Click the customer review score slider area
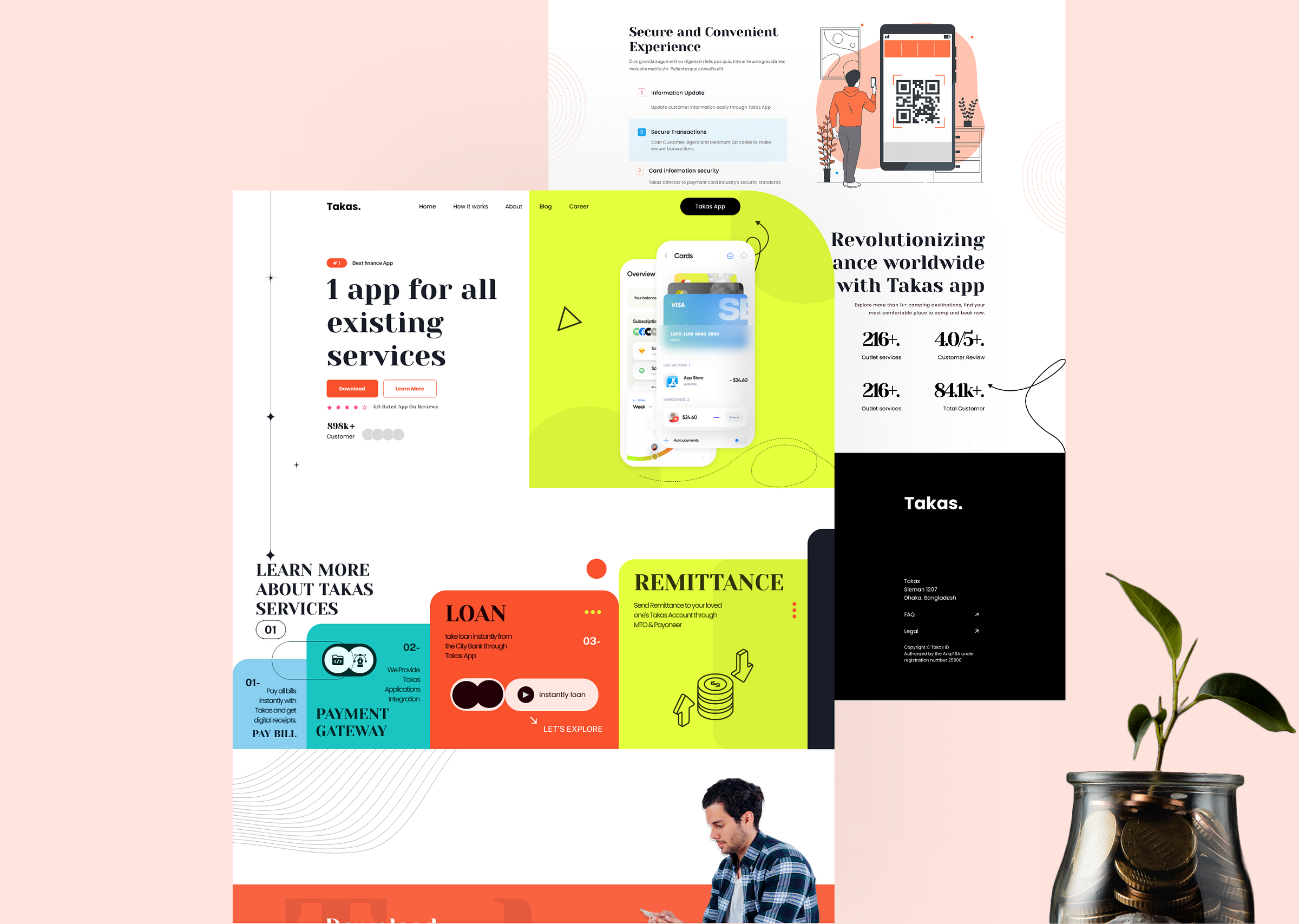The image size is (1299, 924). click(x=954, y=345)
